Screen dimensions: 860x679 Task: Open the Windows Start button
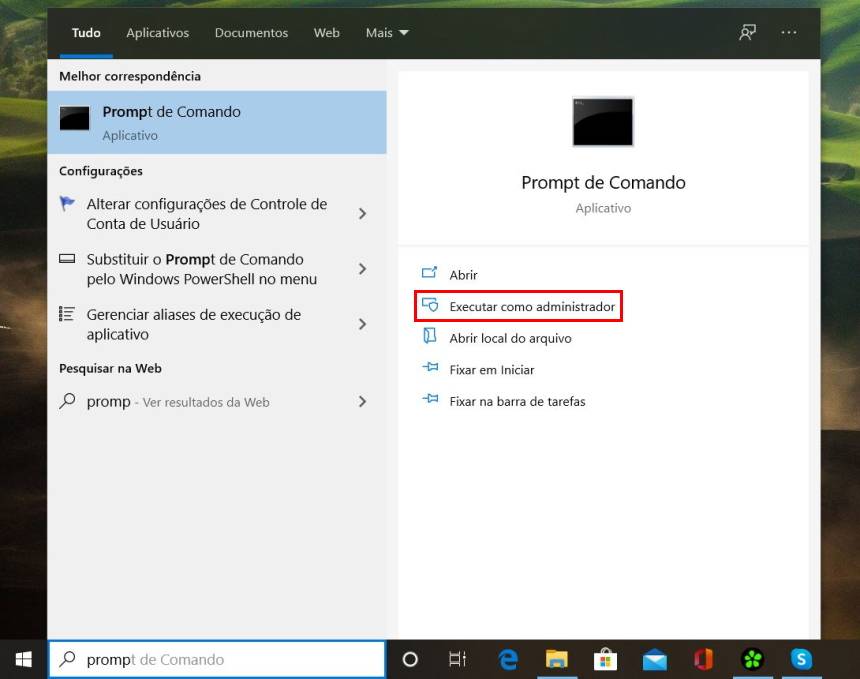[23, 659]
